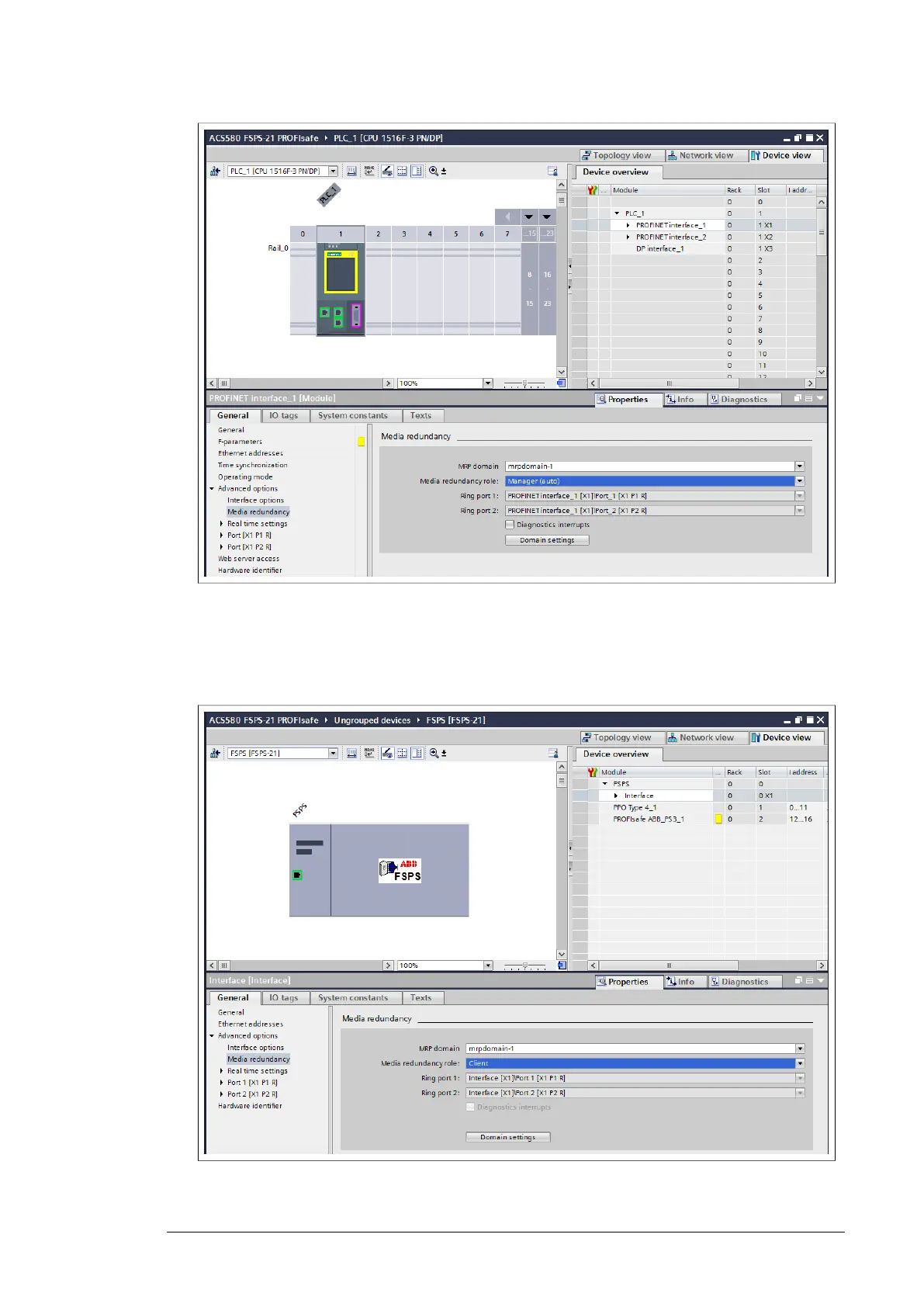Viewport: 924px width, 1307px height.
Task: Enable Diagnostics interrupts checkbox in PLC_1 window
Action: tap(510, 525)
